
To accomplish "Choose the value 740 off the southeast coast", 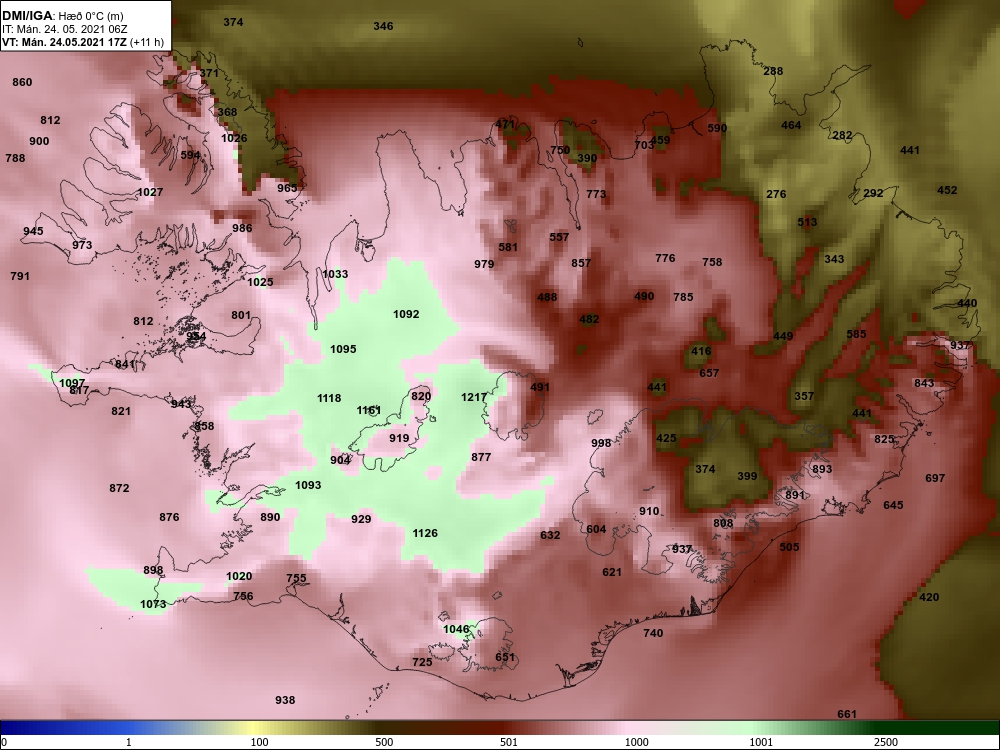I will (653, 633).
